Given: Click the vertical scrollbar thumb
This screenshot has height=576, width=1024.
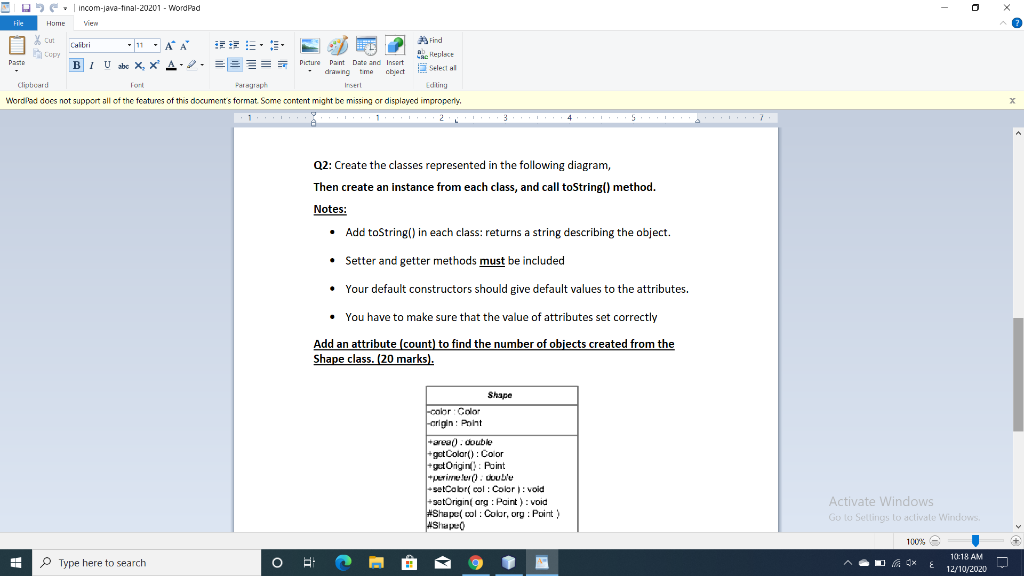Looking at the screenshot, I should (1018, 374).
